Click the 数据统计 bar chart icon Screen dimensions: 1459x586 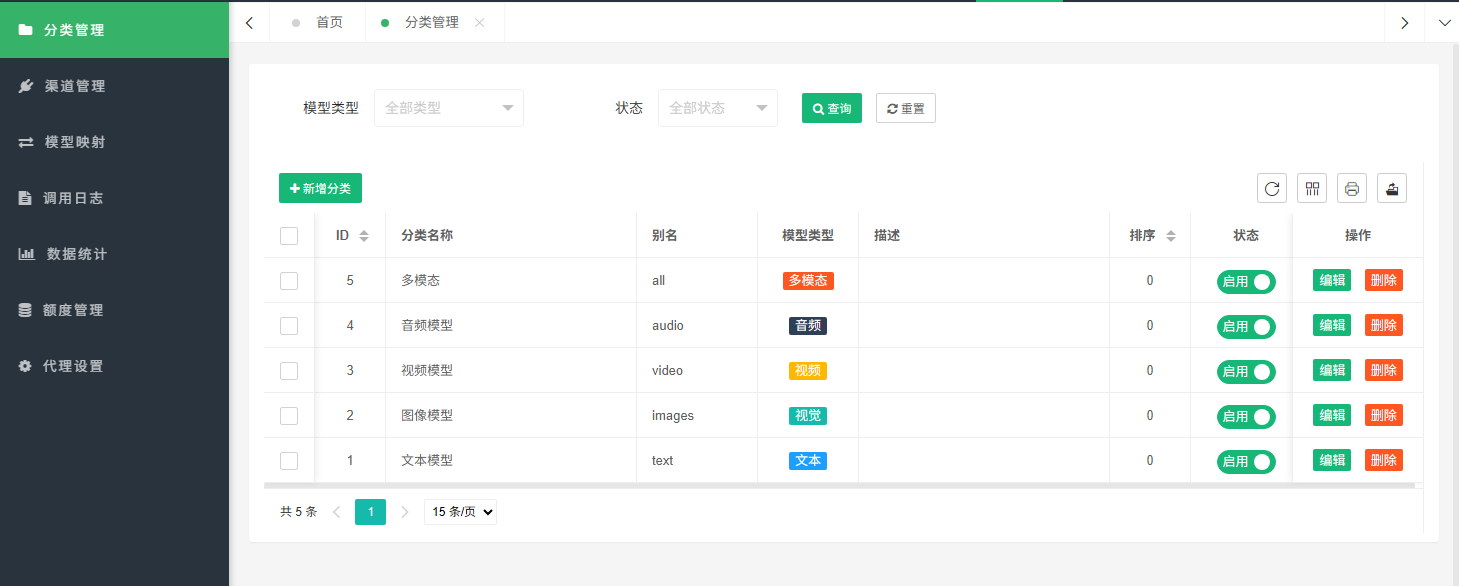(27, 254)
